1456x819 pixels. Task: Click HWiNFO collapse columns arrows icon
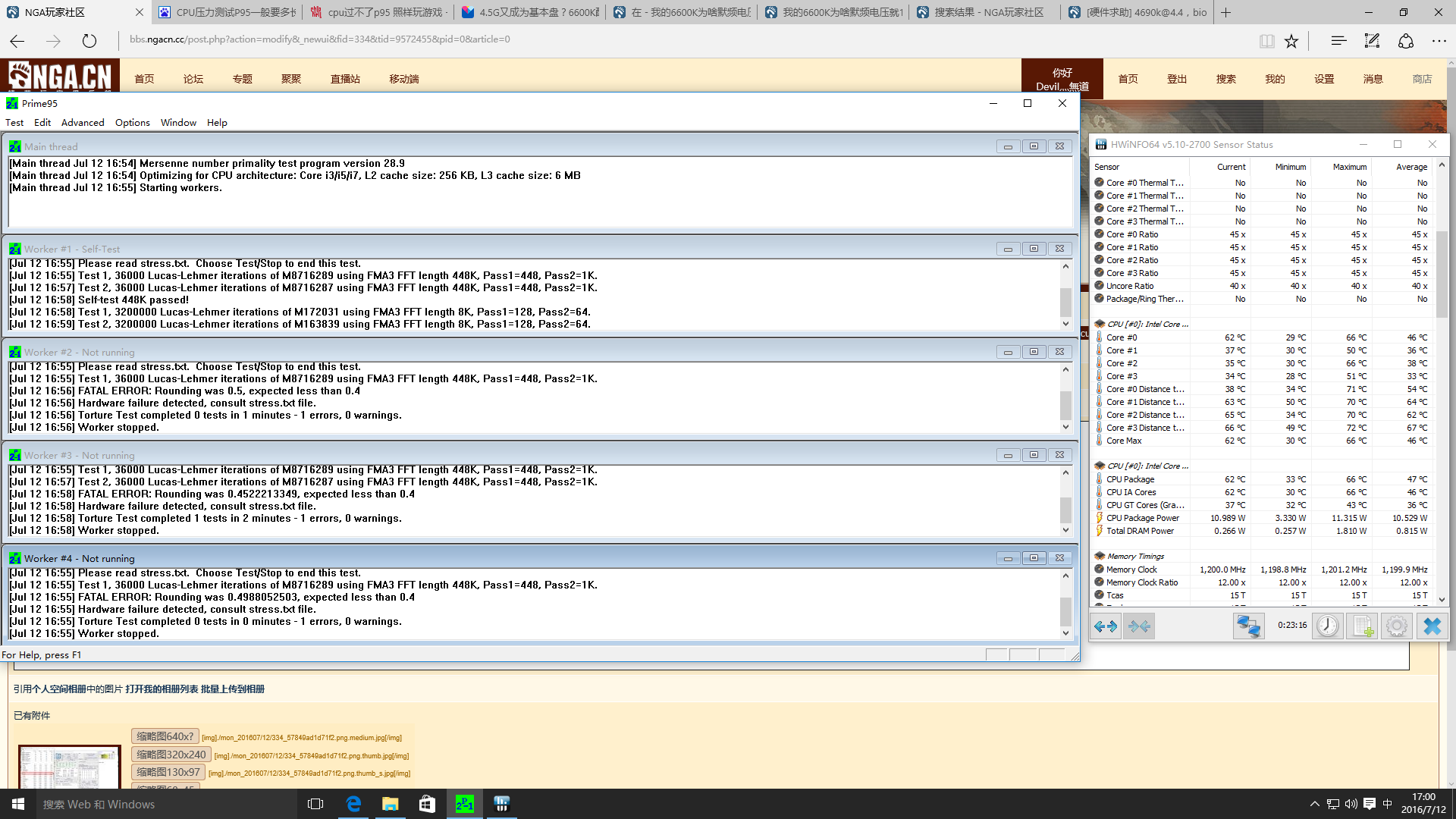tap(1139, 626)
